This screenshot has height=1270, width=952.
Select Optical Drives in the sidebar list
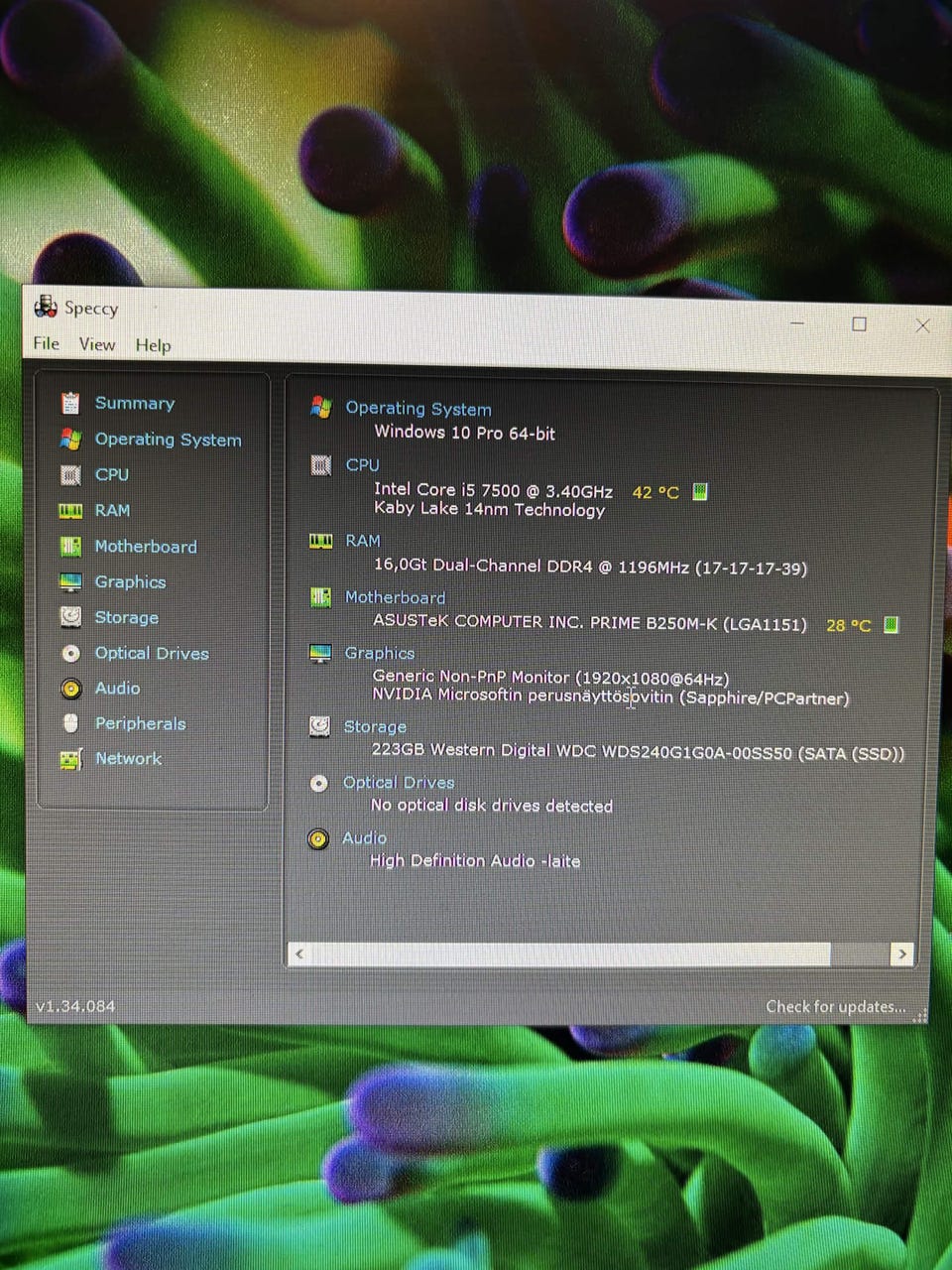pos(152,653)
